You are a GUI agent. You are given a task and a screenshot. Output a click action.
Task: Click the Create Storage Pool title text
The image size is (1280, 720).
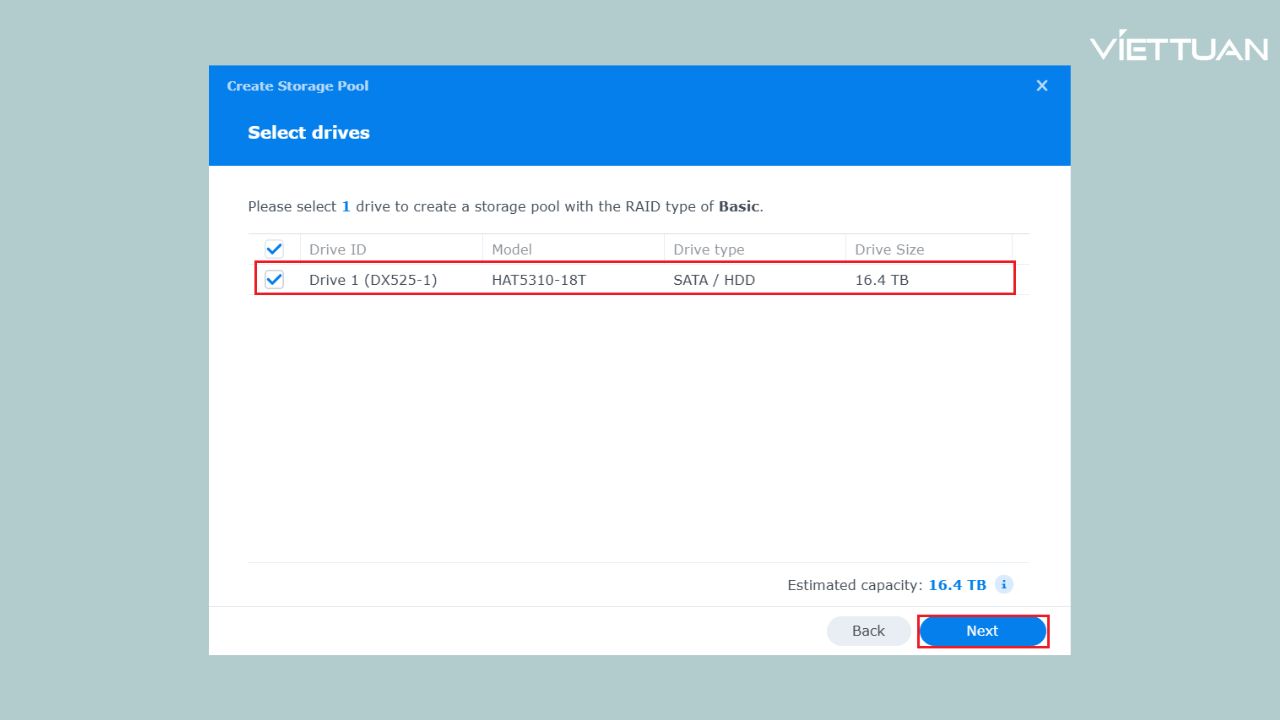tap(297, 86)
